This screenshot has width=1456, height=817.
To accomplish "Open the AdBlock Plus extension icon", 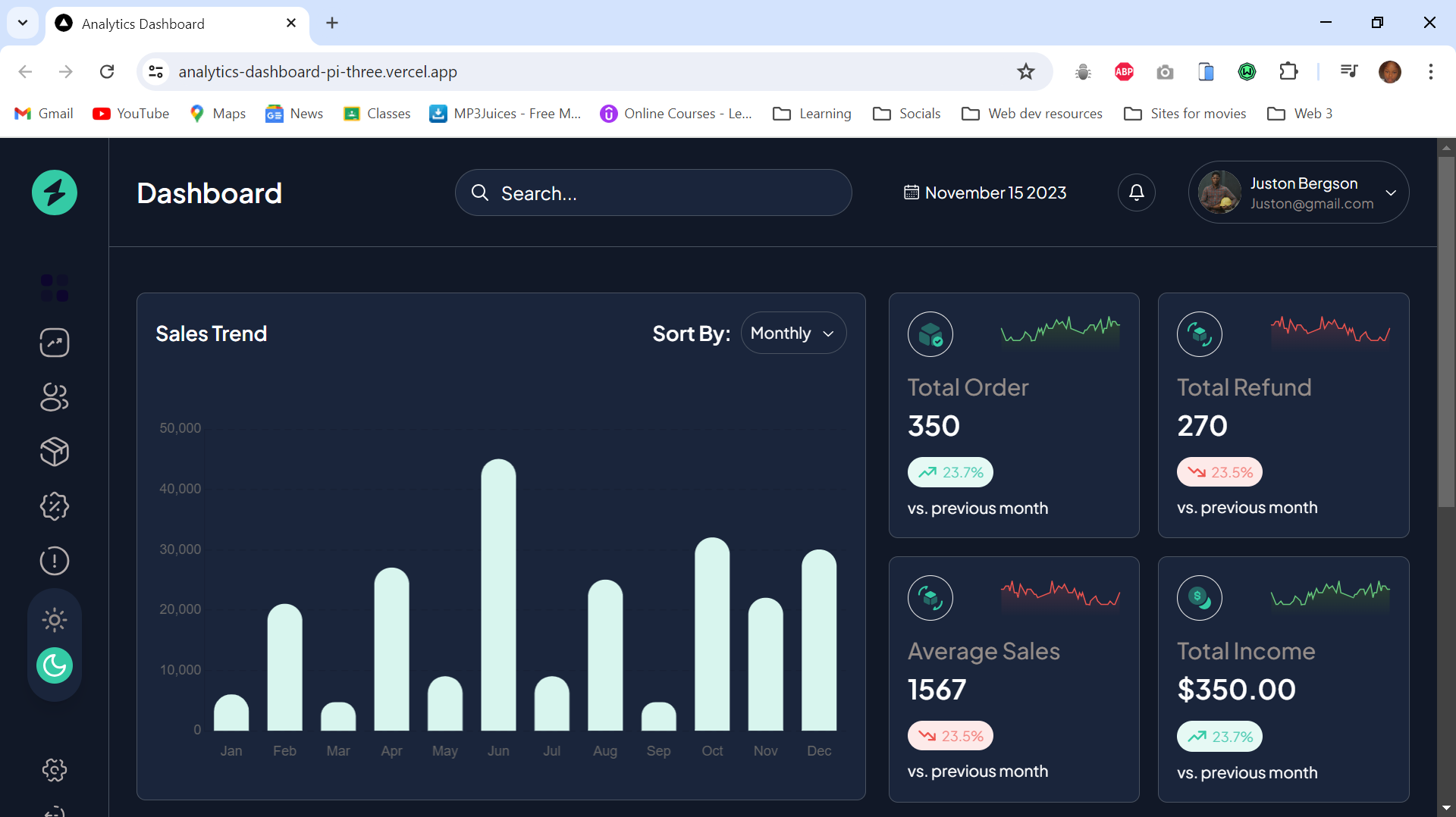I will pos(1125,71).
